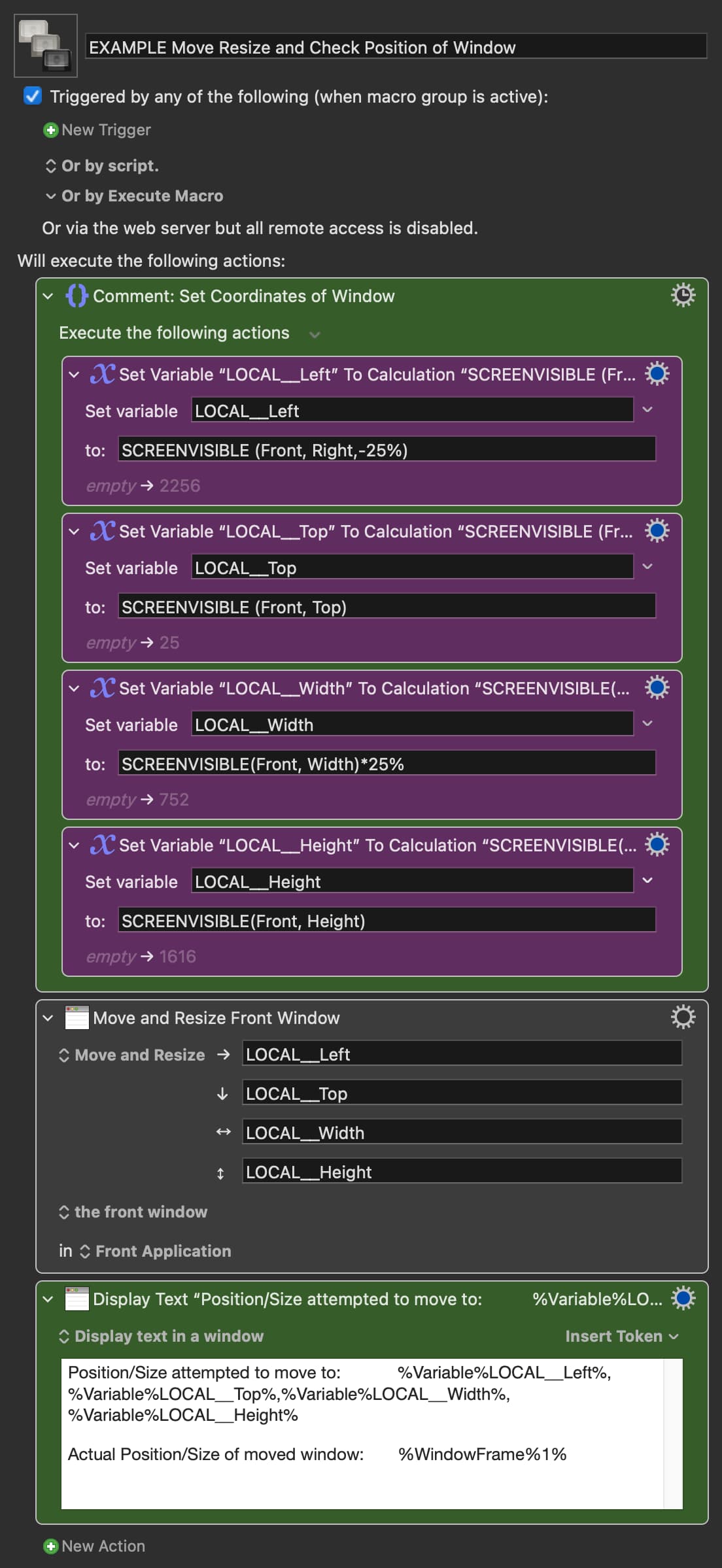
Task: Open gear menu for Move and Resize action
Action: pos(683,1017)
